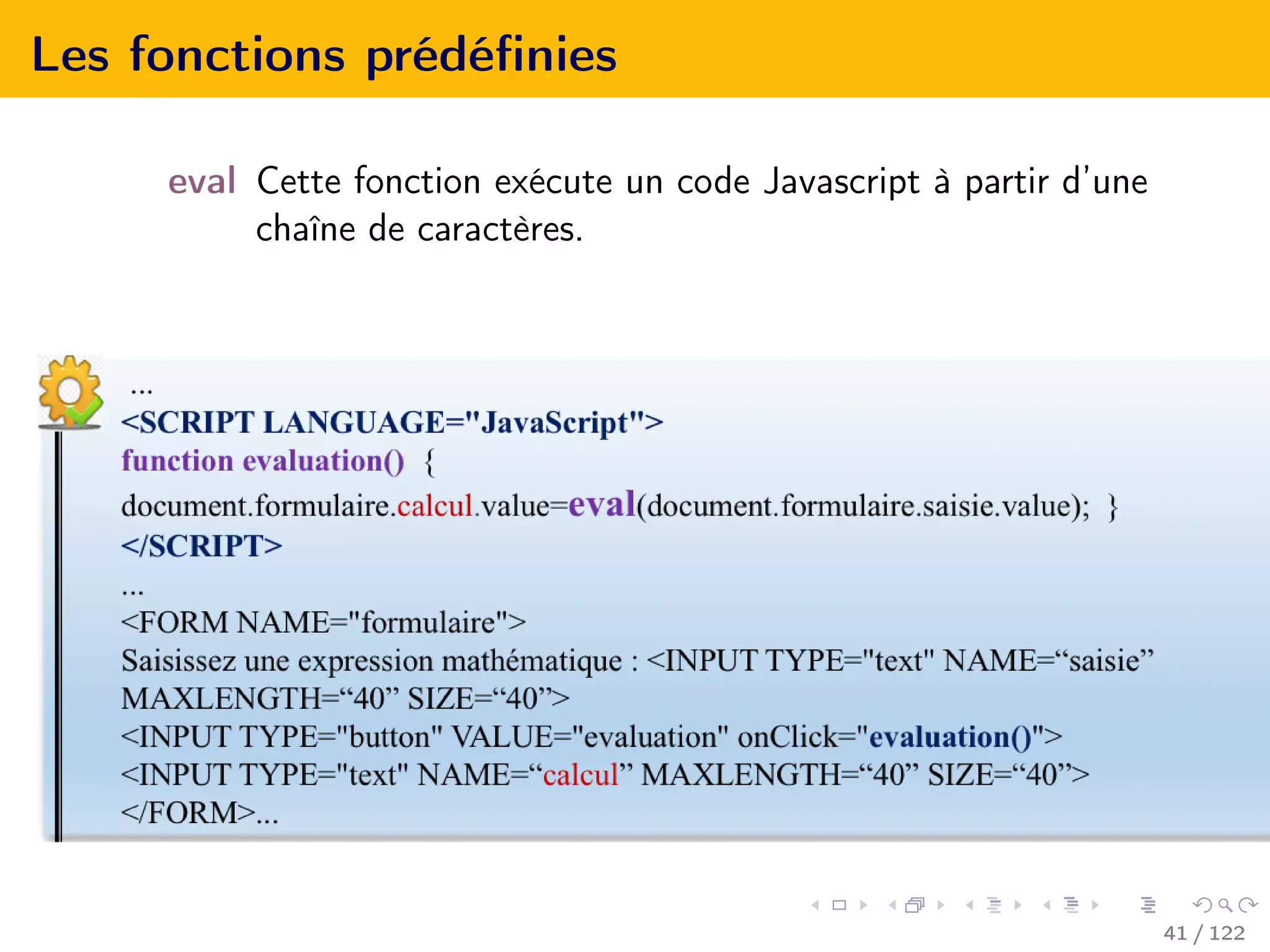Viewport: 1270px width, 952px height.
Task: Click page counter "41 / 122"
Action: coord(1204,933)
